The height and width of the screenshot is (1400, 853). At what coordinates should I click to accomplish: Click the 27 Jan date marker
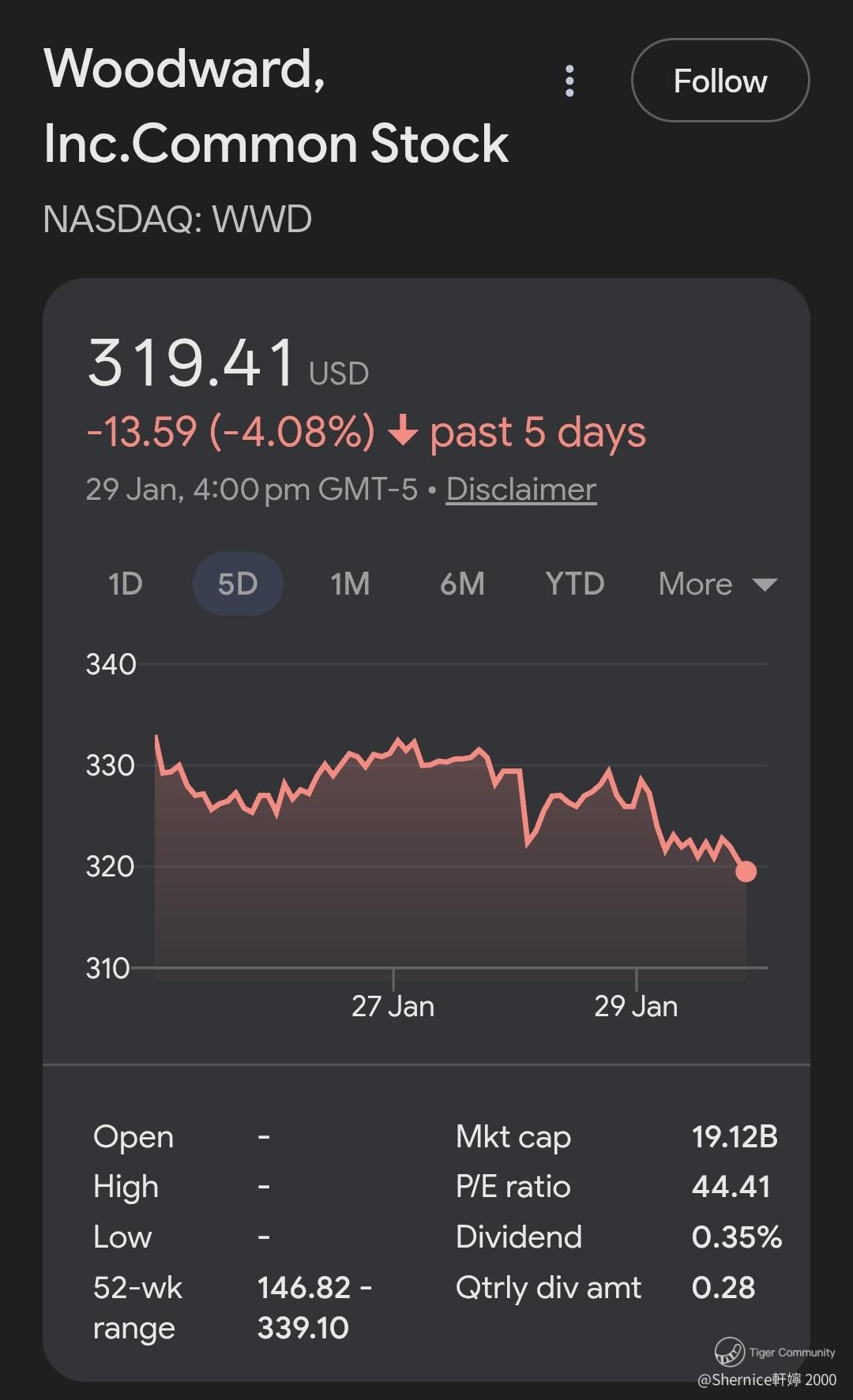pyautogui.click(x=393, y=1006)
